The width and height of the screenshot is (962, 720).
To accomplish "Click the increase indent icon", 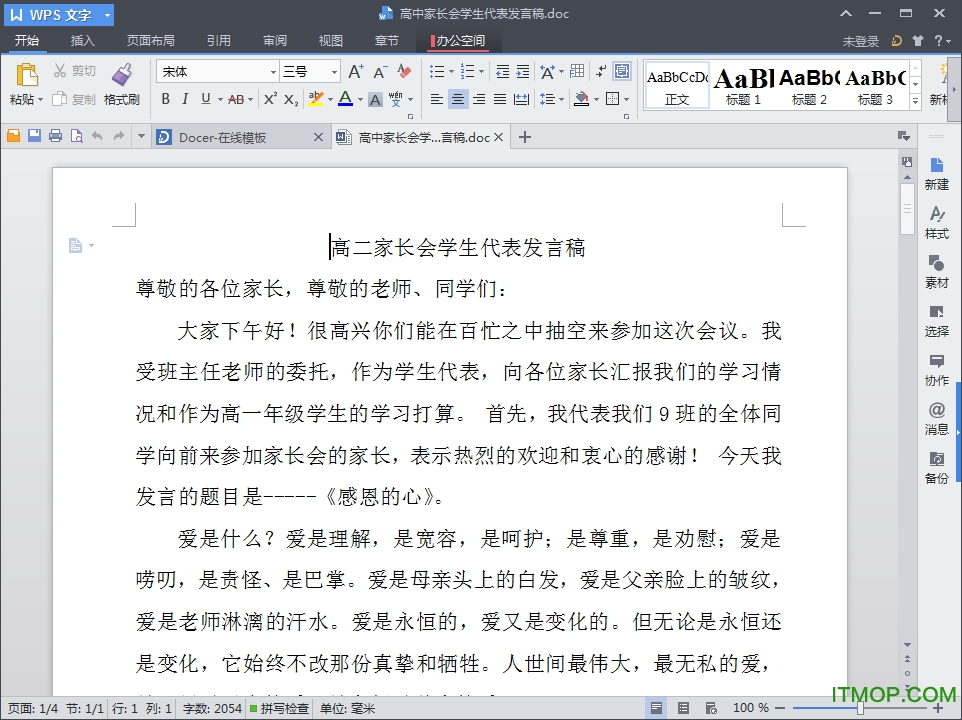I will 524,72.
